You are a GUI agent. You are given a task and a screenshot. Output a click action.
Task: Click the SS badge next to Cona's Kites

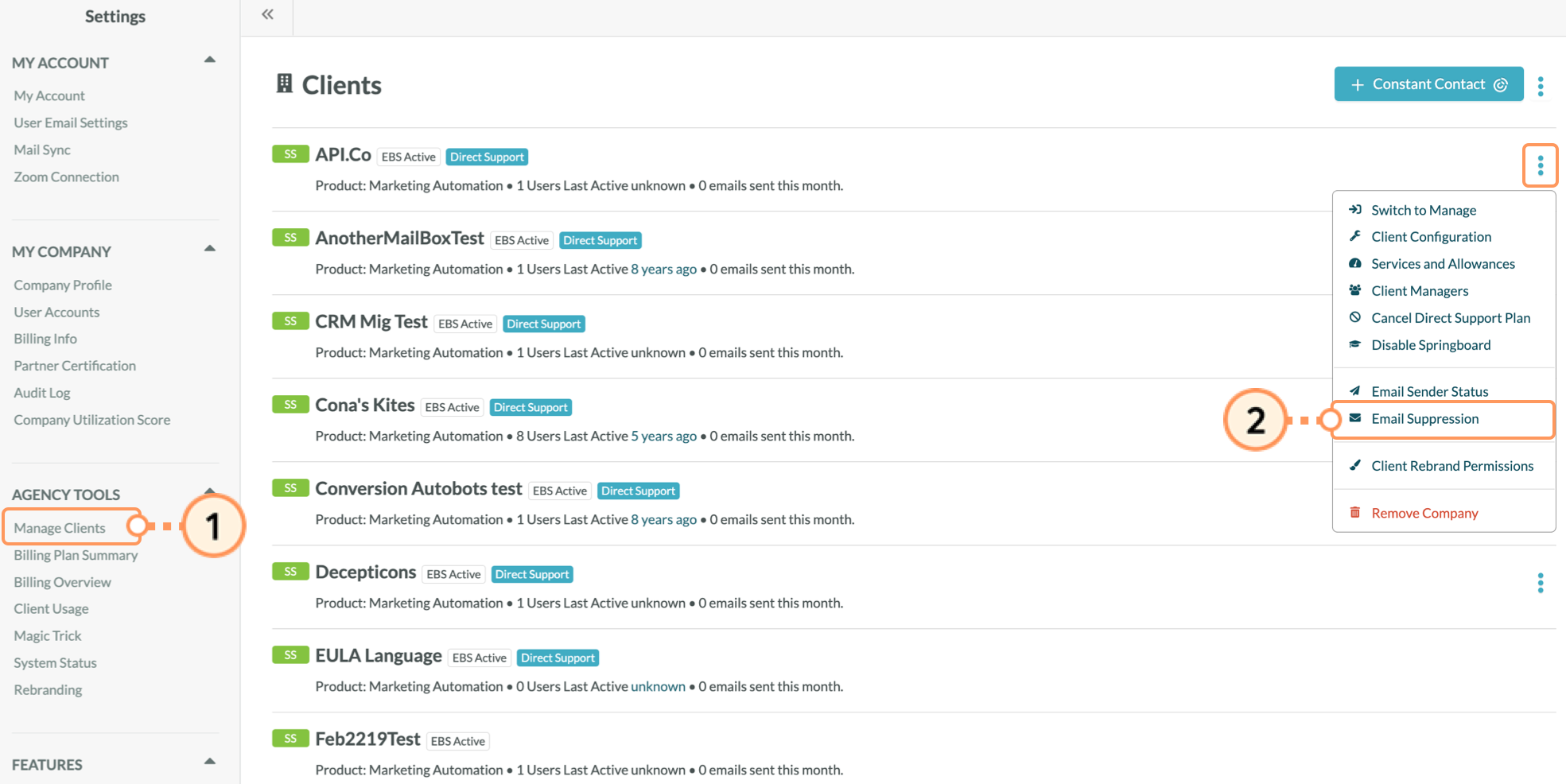290,405
